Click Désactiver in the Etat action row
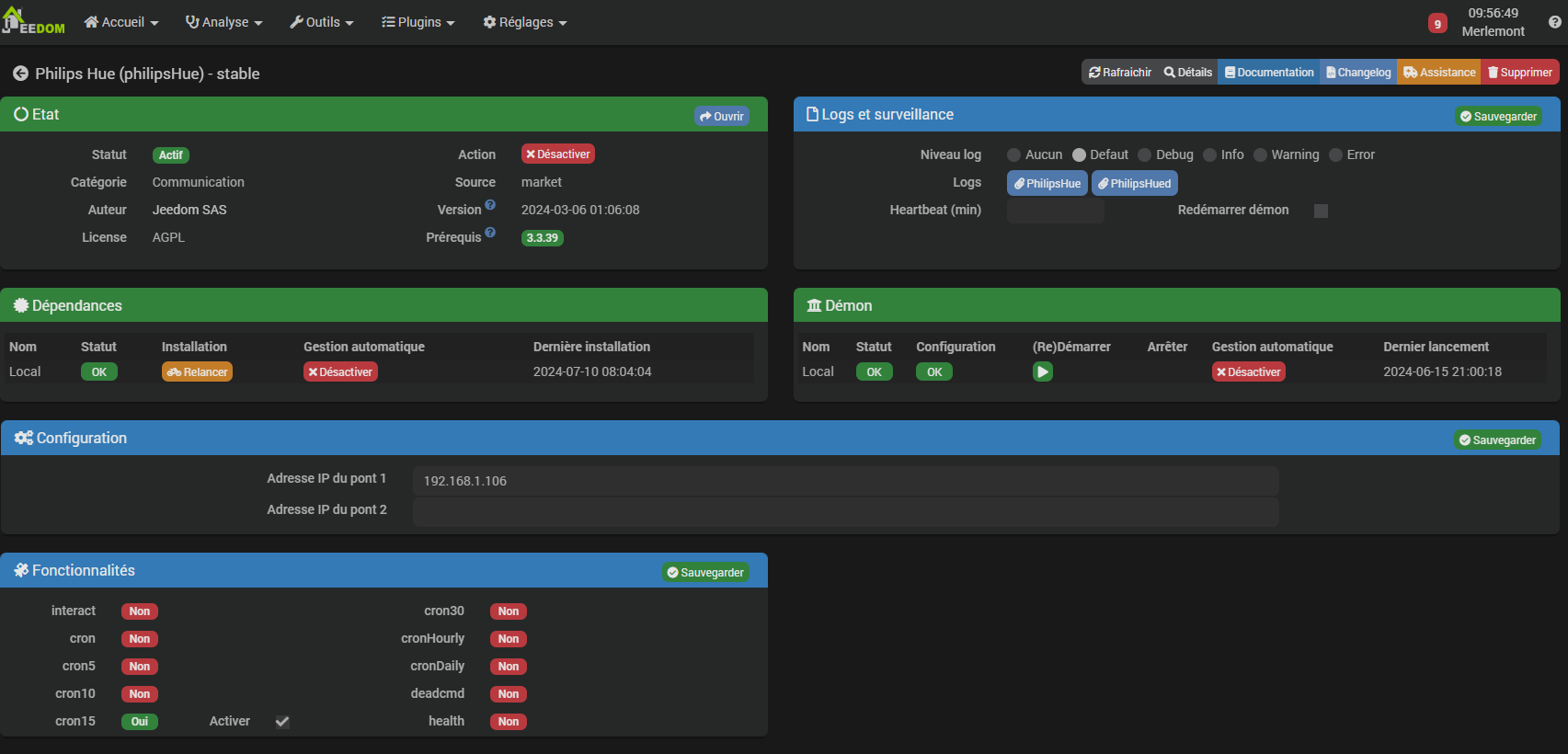The image size is (1568, 754). [558, 154]
